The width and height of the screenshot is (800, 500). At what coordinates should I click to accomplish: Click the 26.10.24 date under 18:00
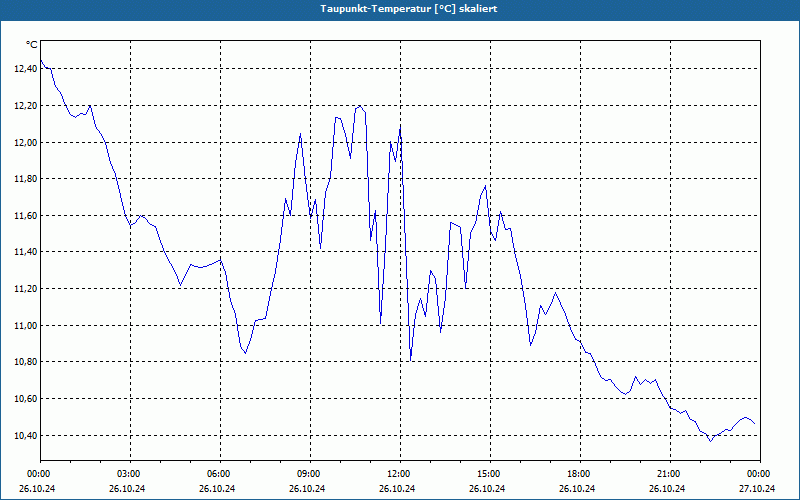577,488
